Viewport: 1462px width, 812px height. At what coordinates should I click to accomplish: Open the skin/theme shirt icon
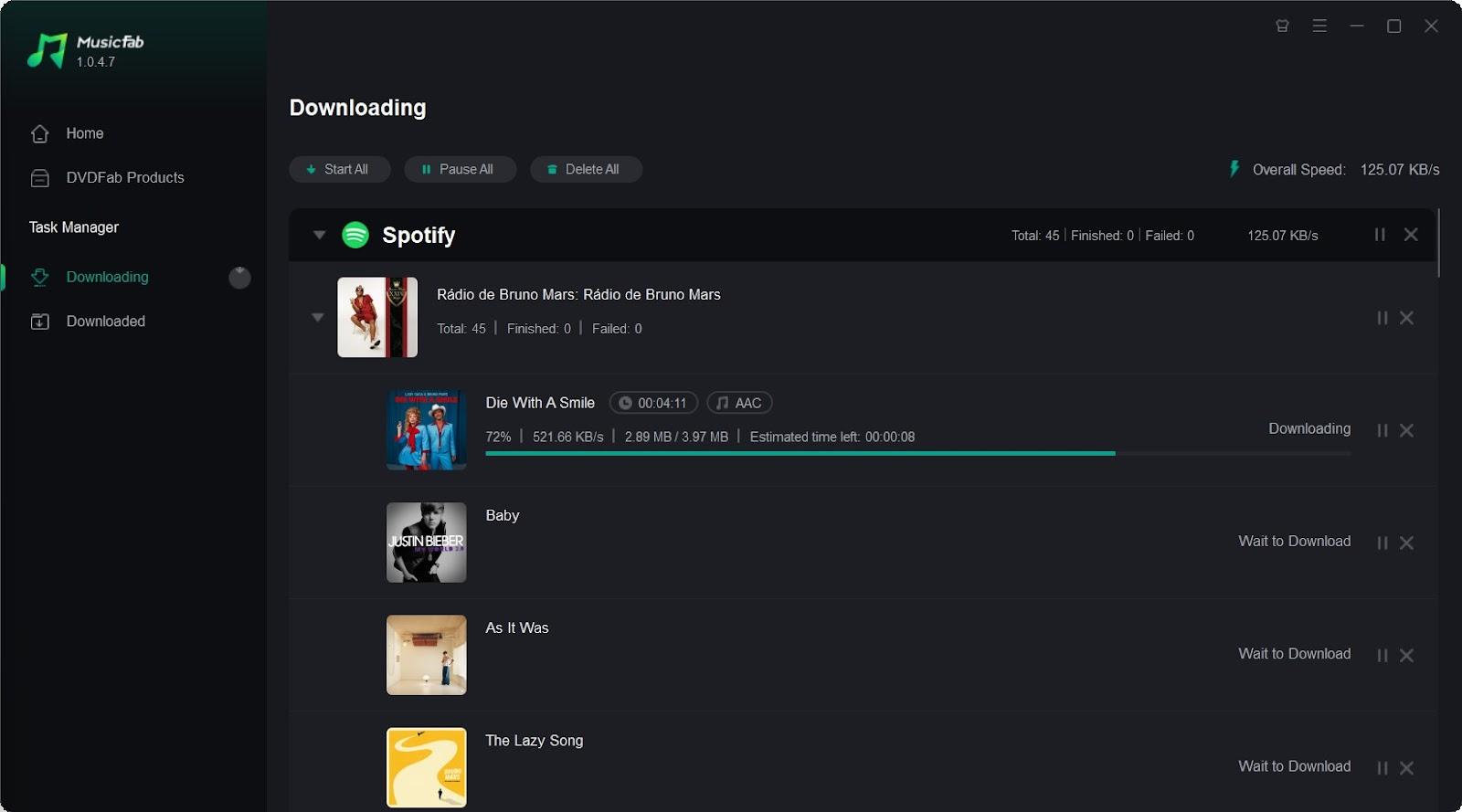pyautogui.click(x=1282, y=26)
